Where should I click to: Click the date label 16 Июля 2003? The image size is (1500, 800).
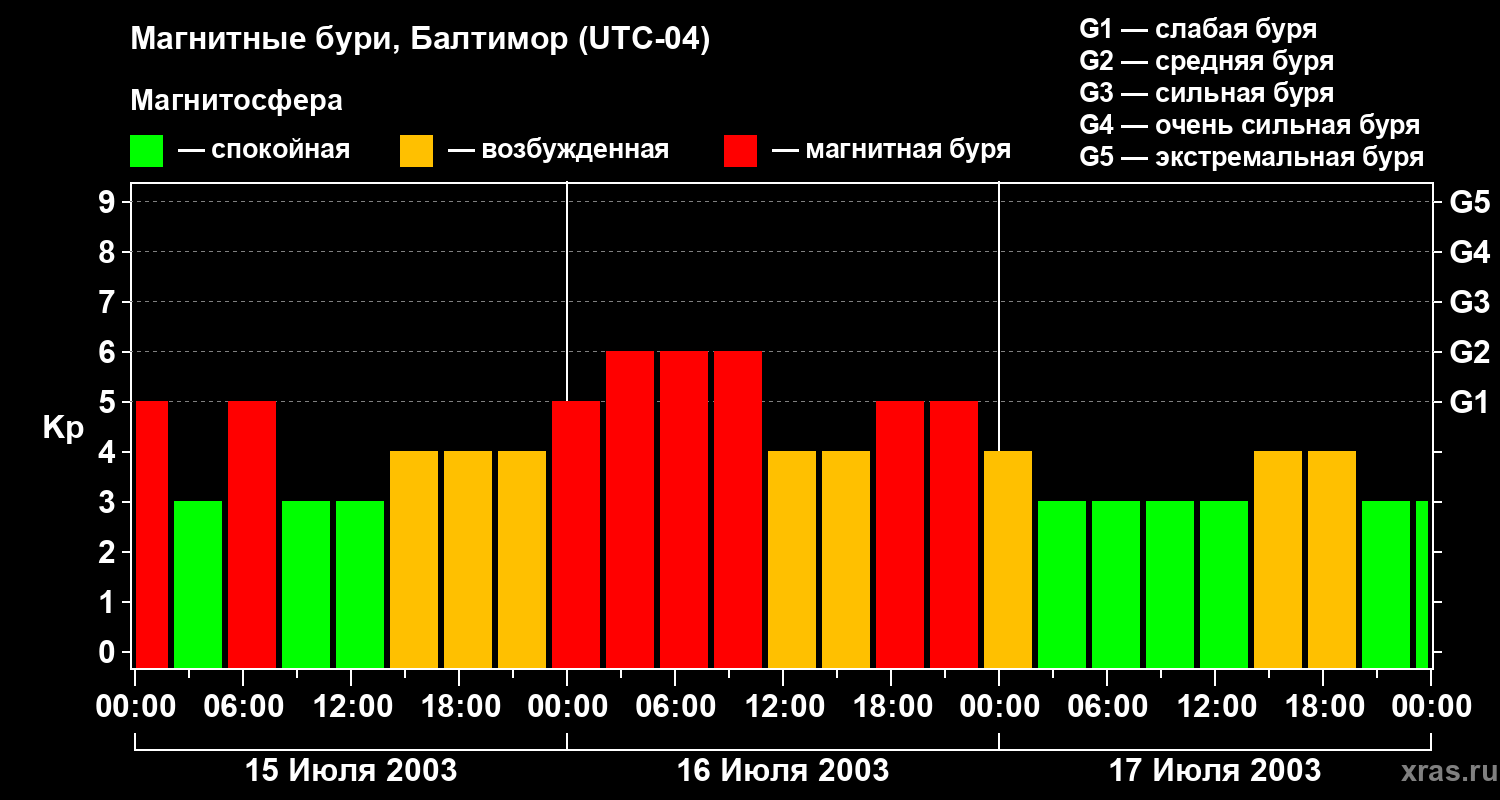coord(783,771)
